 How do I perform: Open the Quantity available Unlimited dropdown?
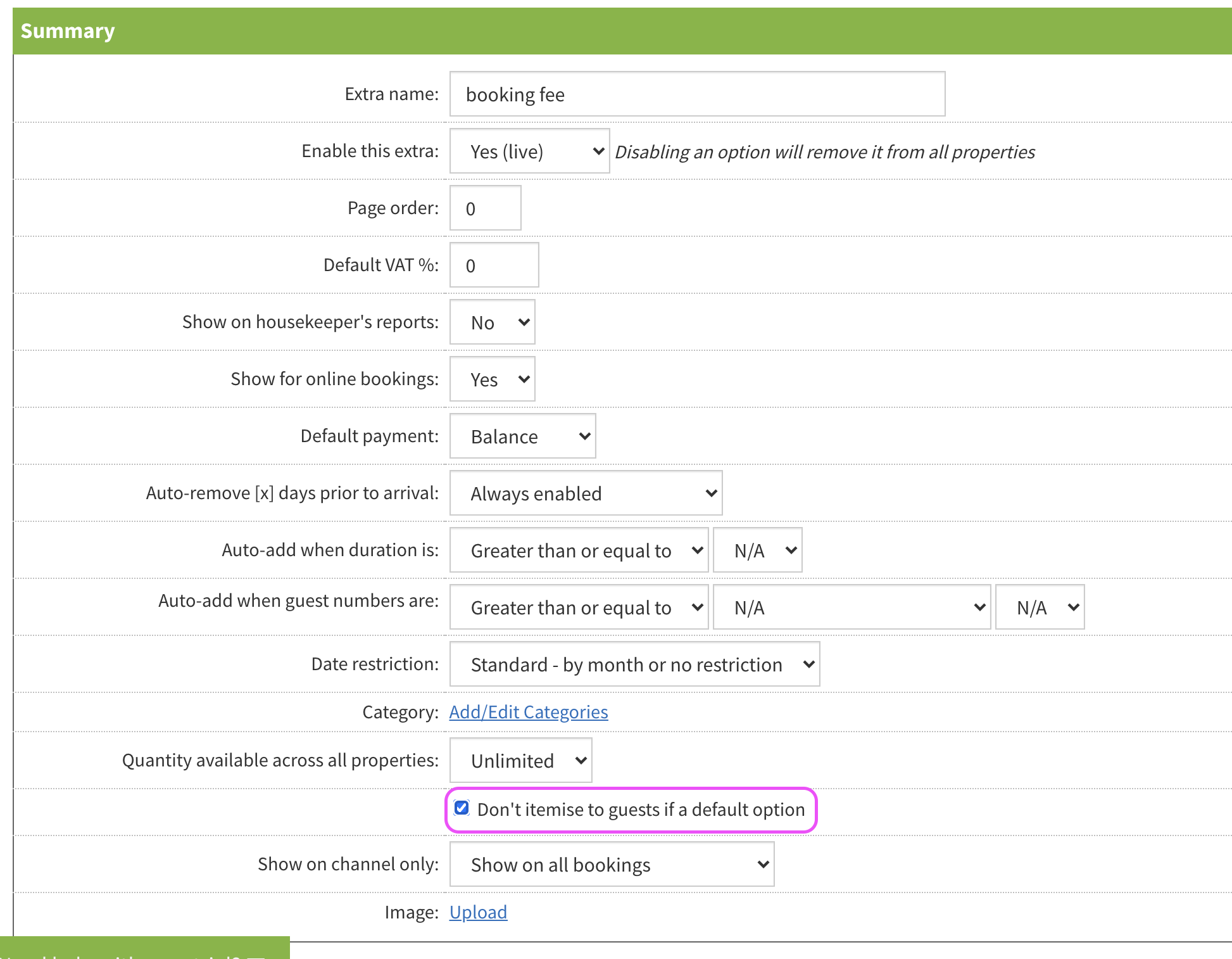pos(520,761)
